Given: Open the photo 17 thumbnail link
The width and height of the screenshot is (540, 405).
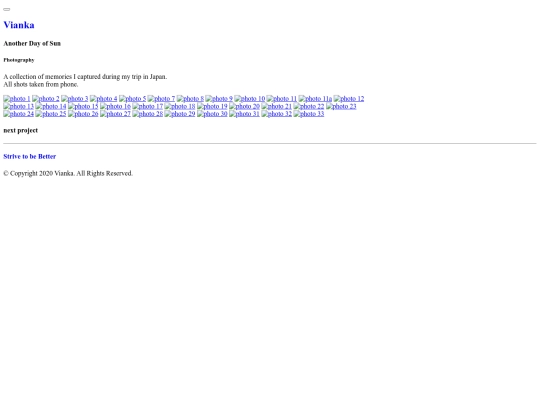Looking at the screenshot, I should [x=148, y=106].
